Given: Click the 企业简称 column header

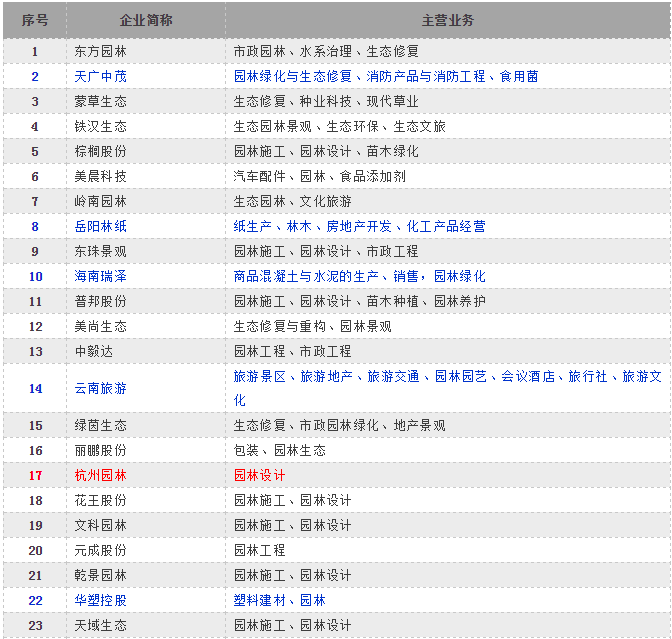Looking at the screenshot, I should click(x=146, y=20).
